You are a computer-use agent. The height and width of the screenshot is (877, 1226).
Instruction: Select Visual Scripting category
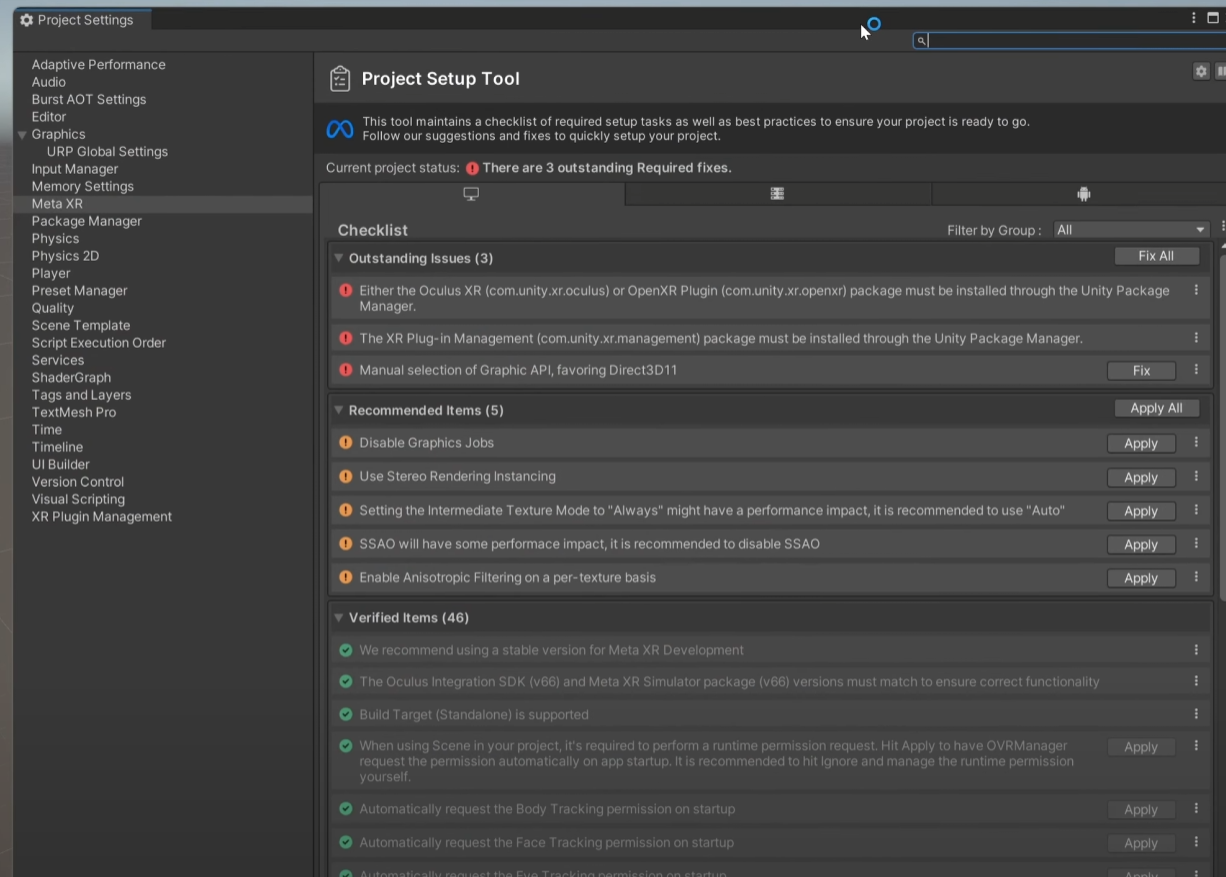pyautogui.click(x=78, y=499)
